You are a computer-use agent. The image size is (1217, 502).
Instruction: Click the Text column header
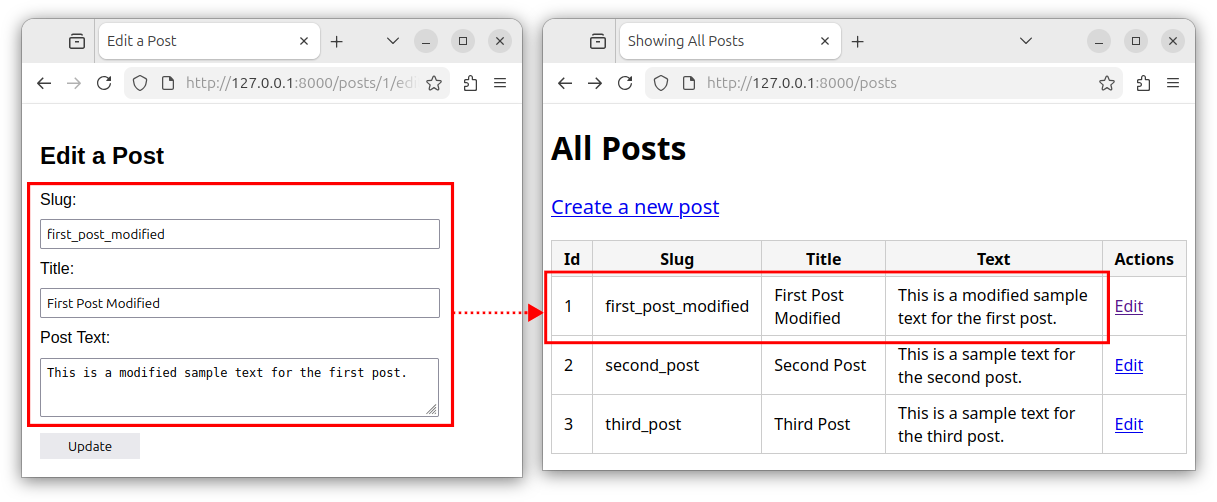tap(994, 259)
